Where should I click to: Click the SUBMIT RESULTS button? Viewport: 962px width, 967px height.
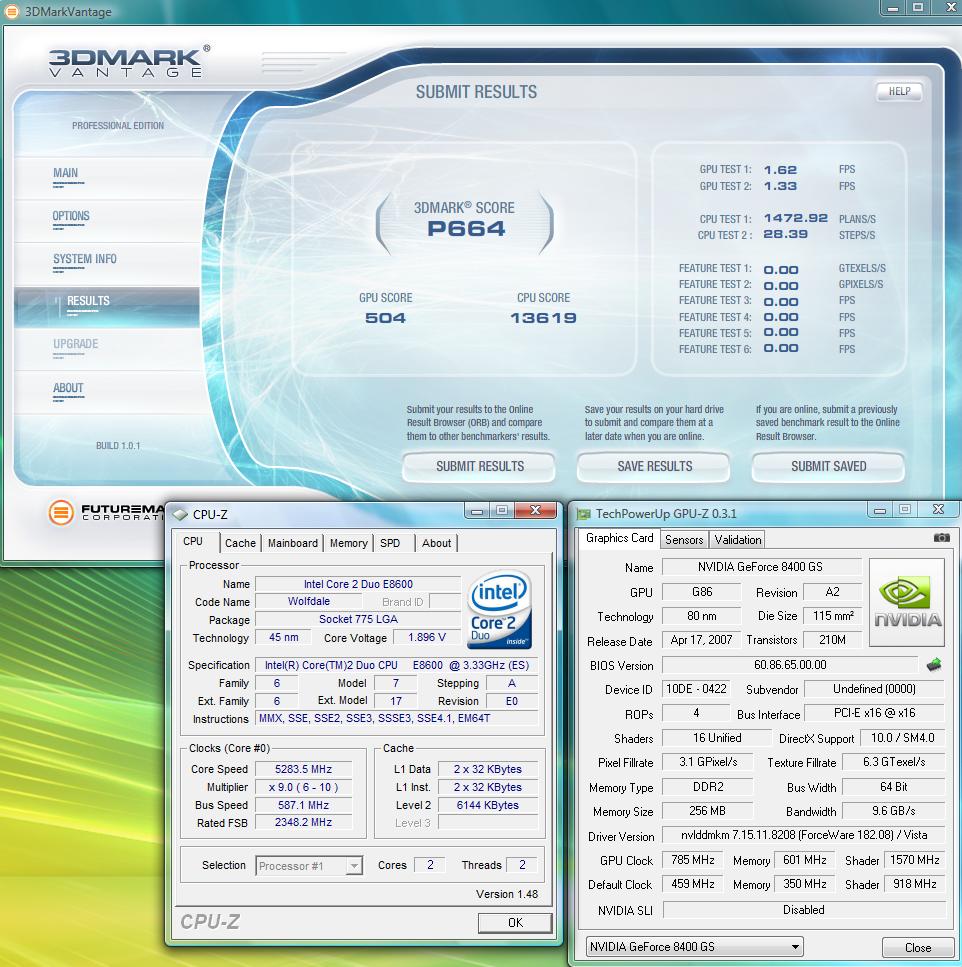tap(479, 467)
